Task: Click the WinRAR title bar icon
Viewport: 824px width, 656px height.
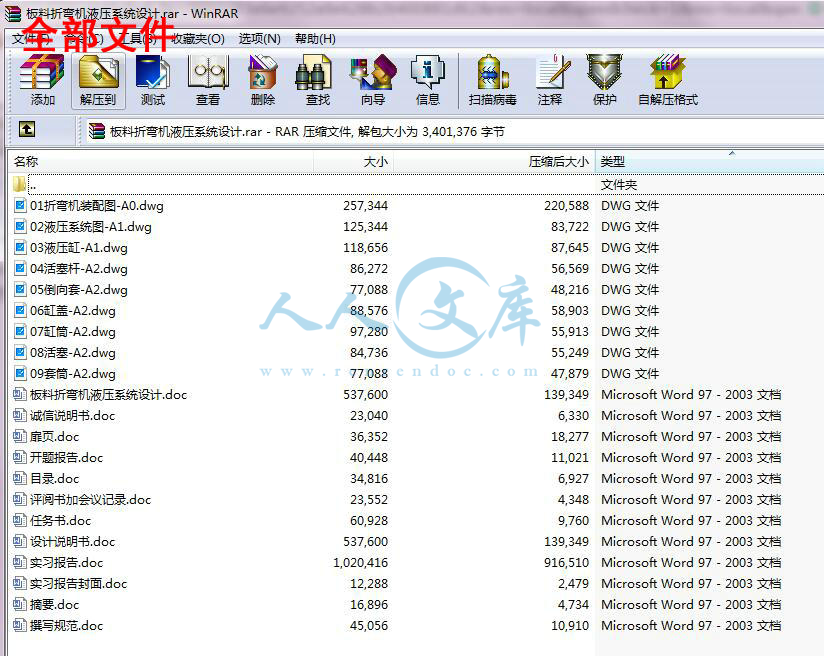Action: click(13, 13)
